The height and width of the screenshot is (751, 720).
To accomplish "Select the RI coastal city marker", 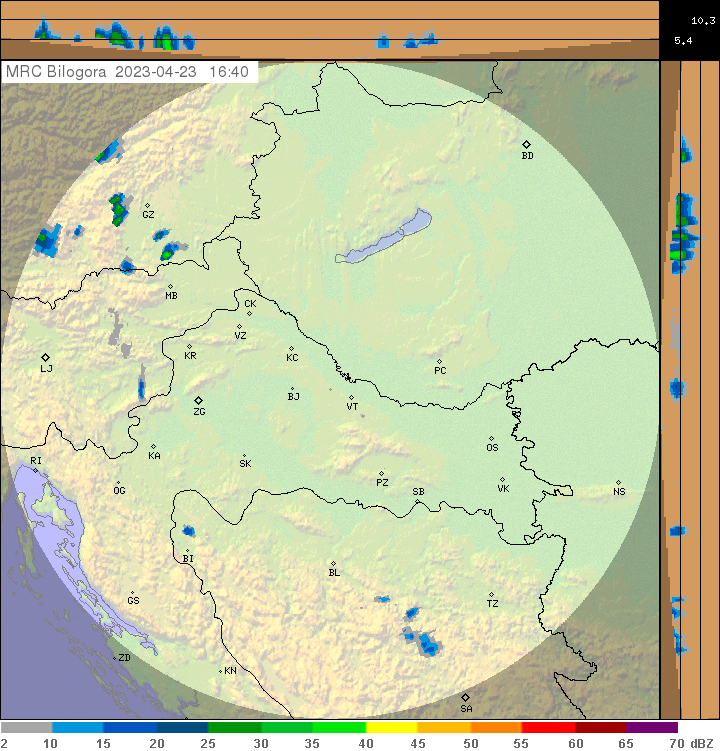I will click(x=36, y=468).
